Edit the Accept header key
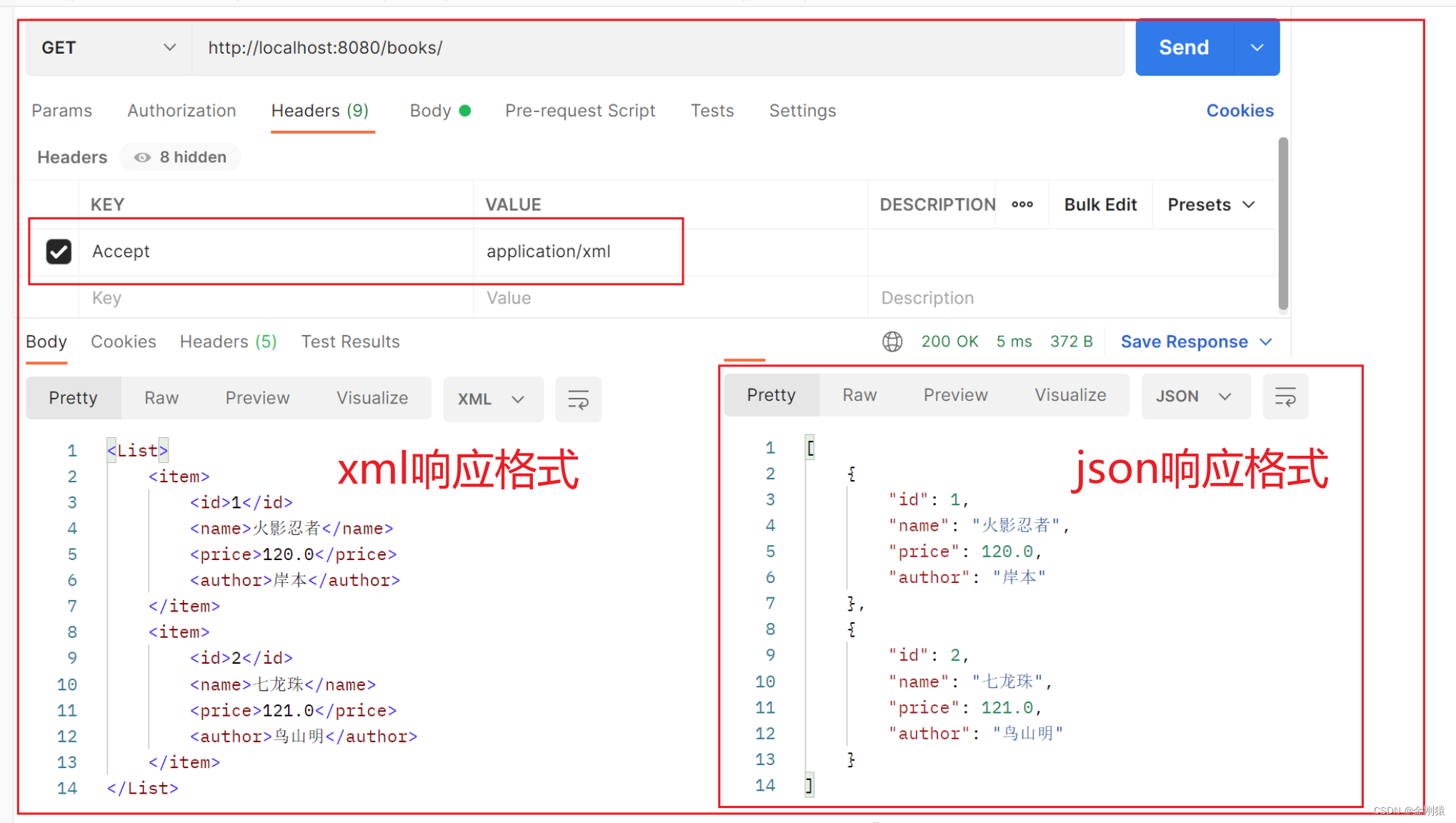1456x823 pixels. pyautogui.click(x=276, y=251)
